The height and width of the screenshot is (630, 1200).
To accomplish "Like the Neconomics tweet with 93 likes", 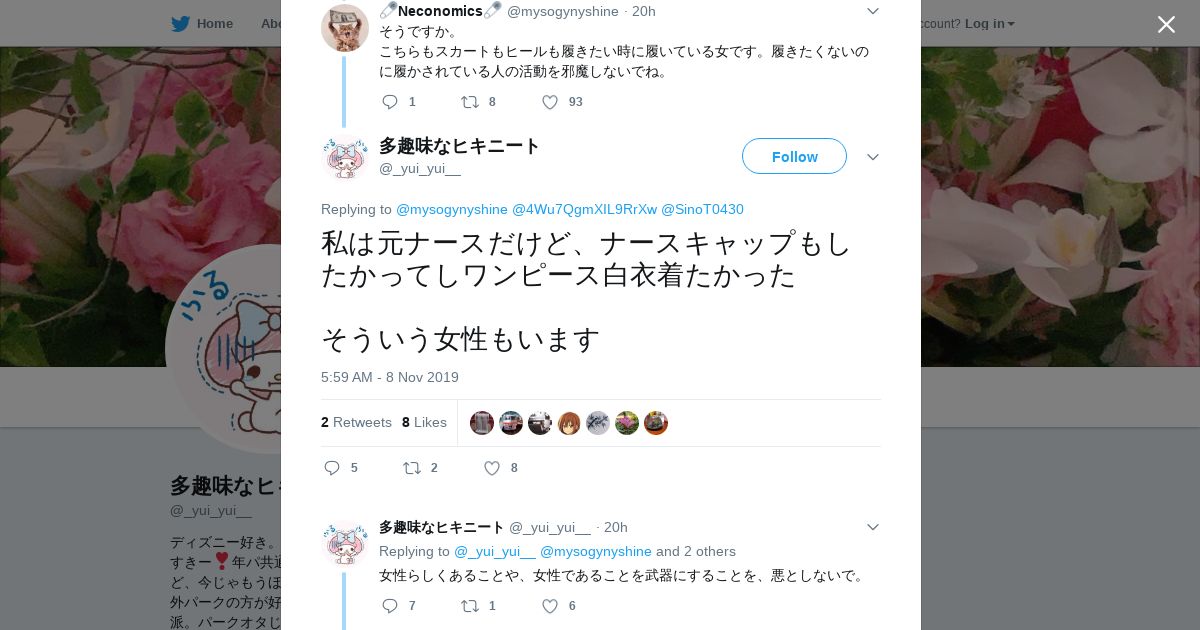I will coord(550,102).
